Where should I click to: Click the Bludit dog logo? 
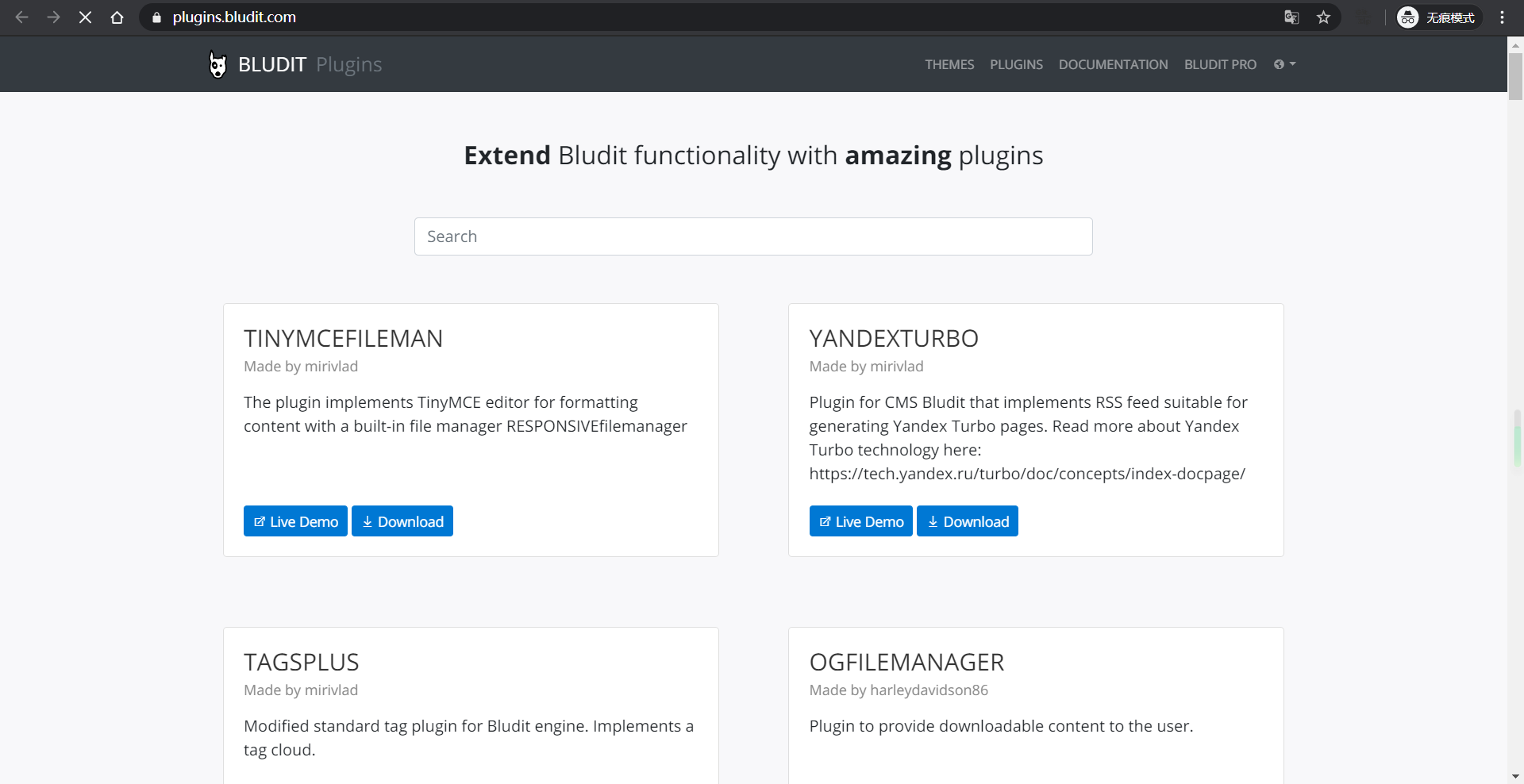(x=217, y=64)
